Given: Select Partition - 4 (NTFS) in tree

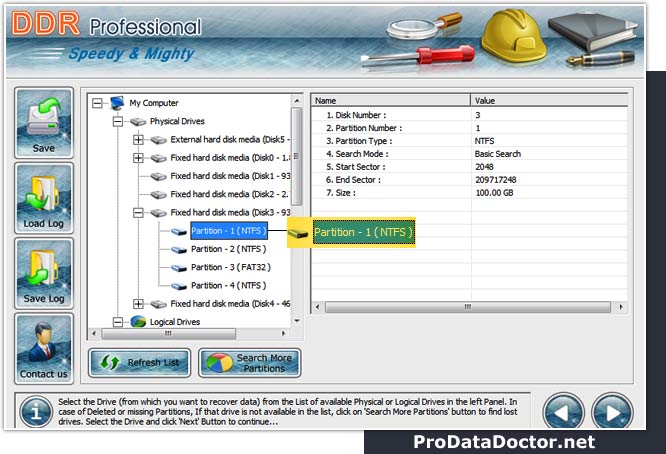Looking at the screenshot, I should (229, 286).
